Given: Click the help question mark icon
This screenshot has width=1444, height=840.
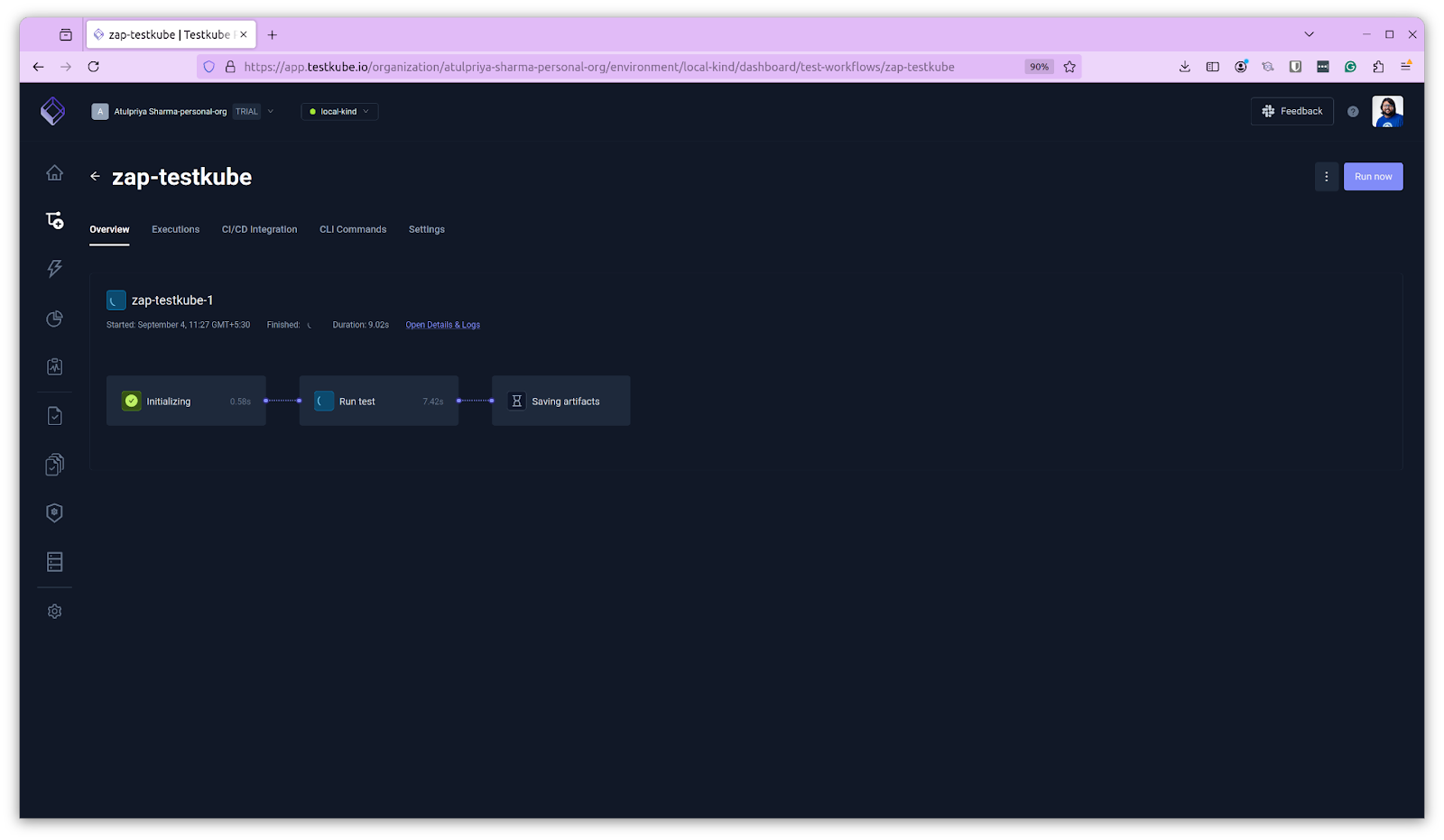Looking at the screenshot, I should (1353, 112).
